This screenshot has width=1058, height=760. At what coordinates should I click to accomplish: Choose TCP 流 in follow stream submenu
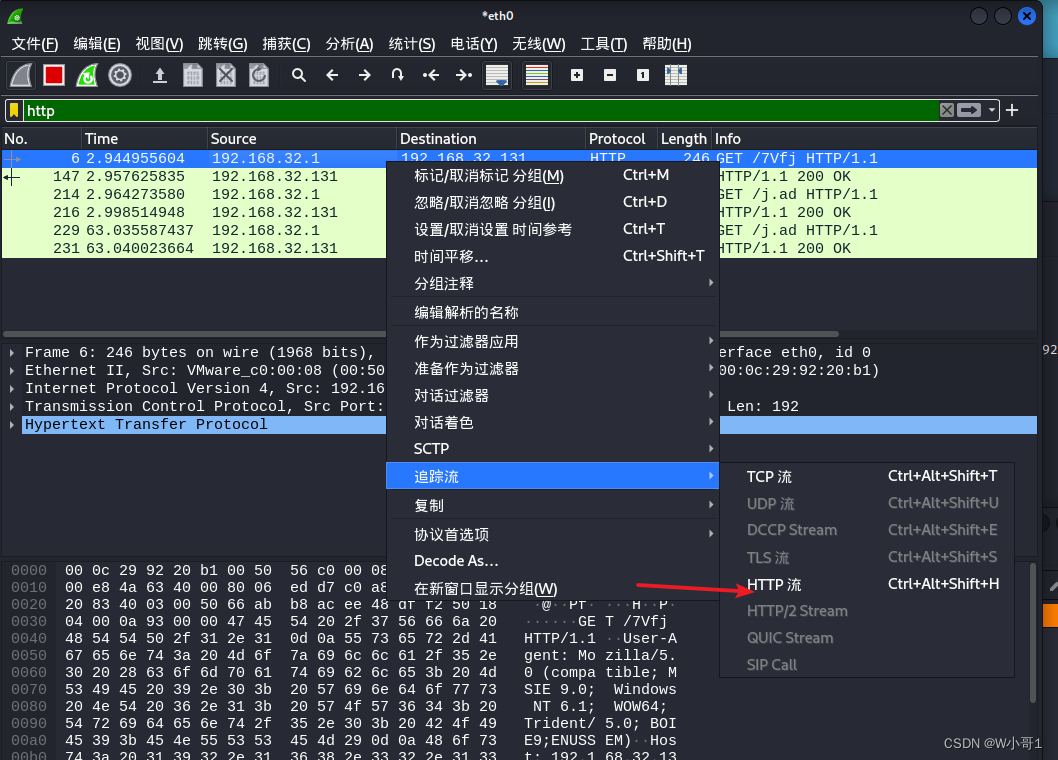[867, 477]
